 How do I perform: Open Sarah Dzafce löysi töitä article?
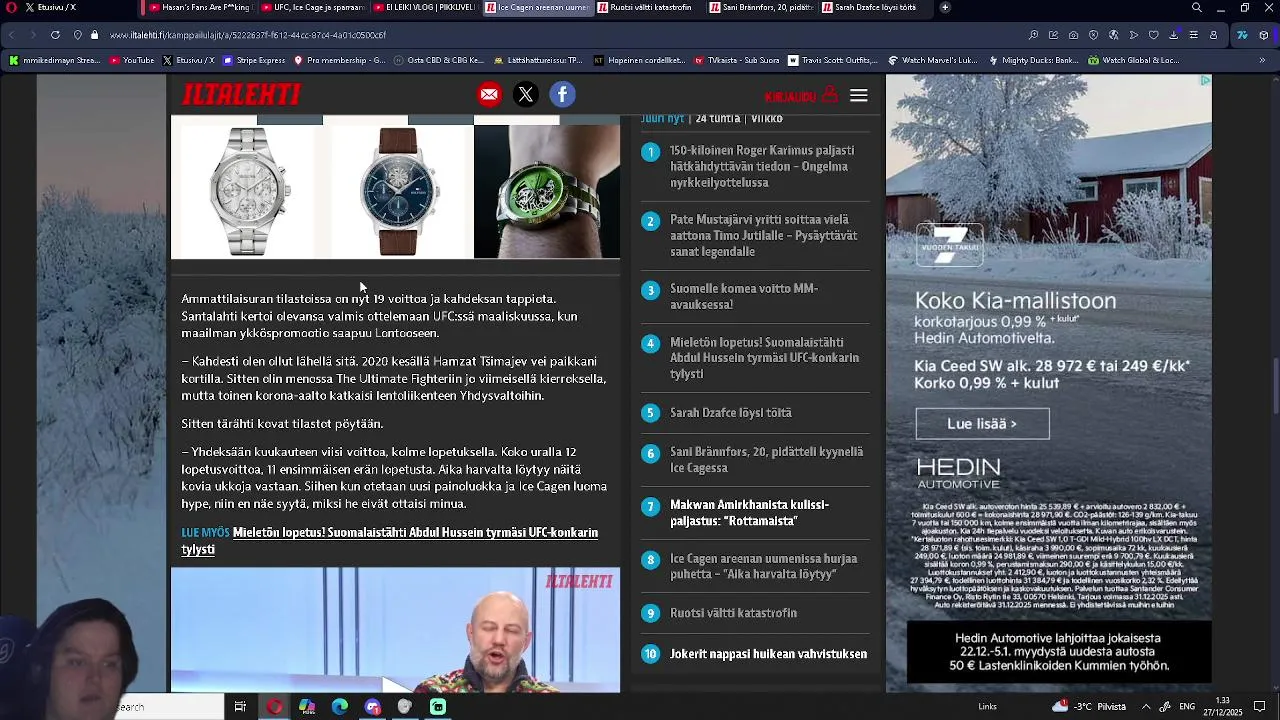coord(731,413)
